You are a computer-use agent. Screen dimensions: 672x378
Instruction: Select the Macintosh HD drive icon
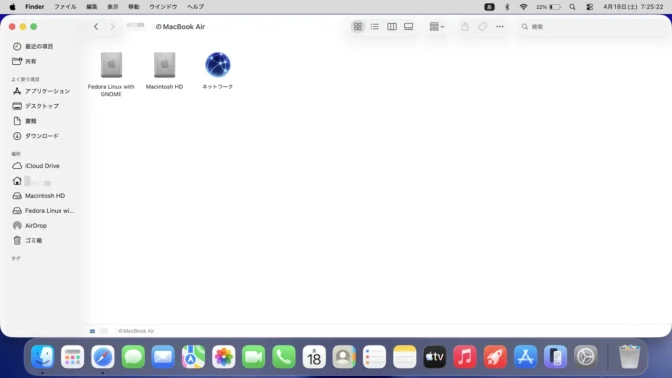pyautogui.click(x=165, y=65)
